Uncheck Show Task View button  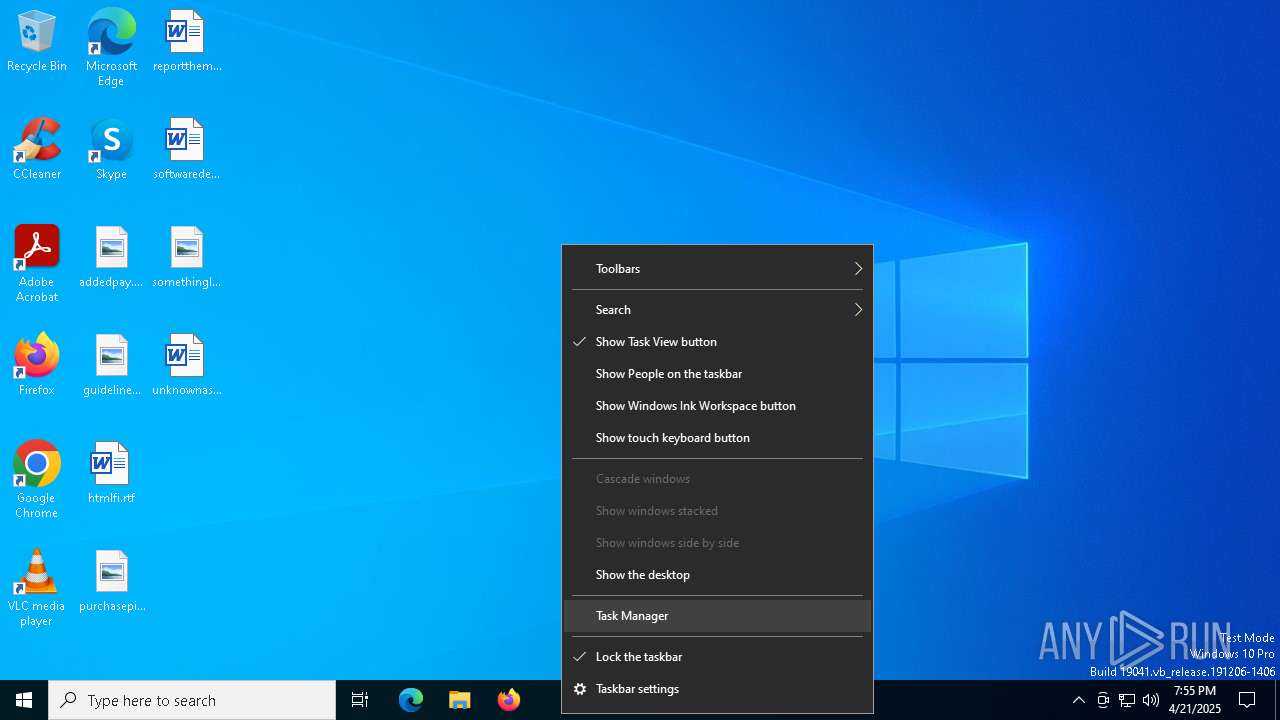[x=717, y=342]
